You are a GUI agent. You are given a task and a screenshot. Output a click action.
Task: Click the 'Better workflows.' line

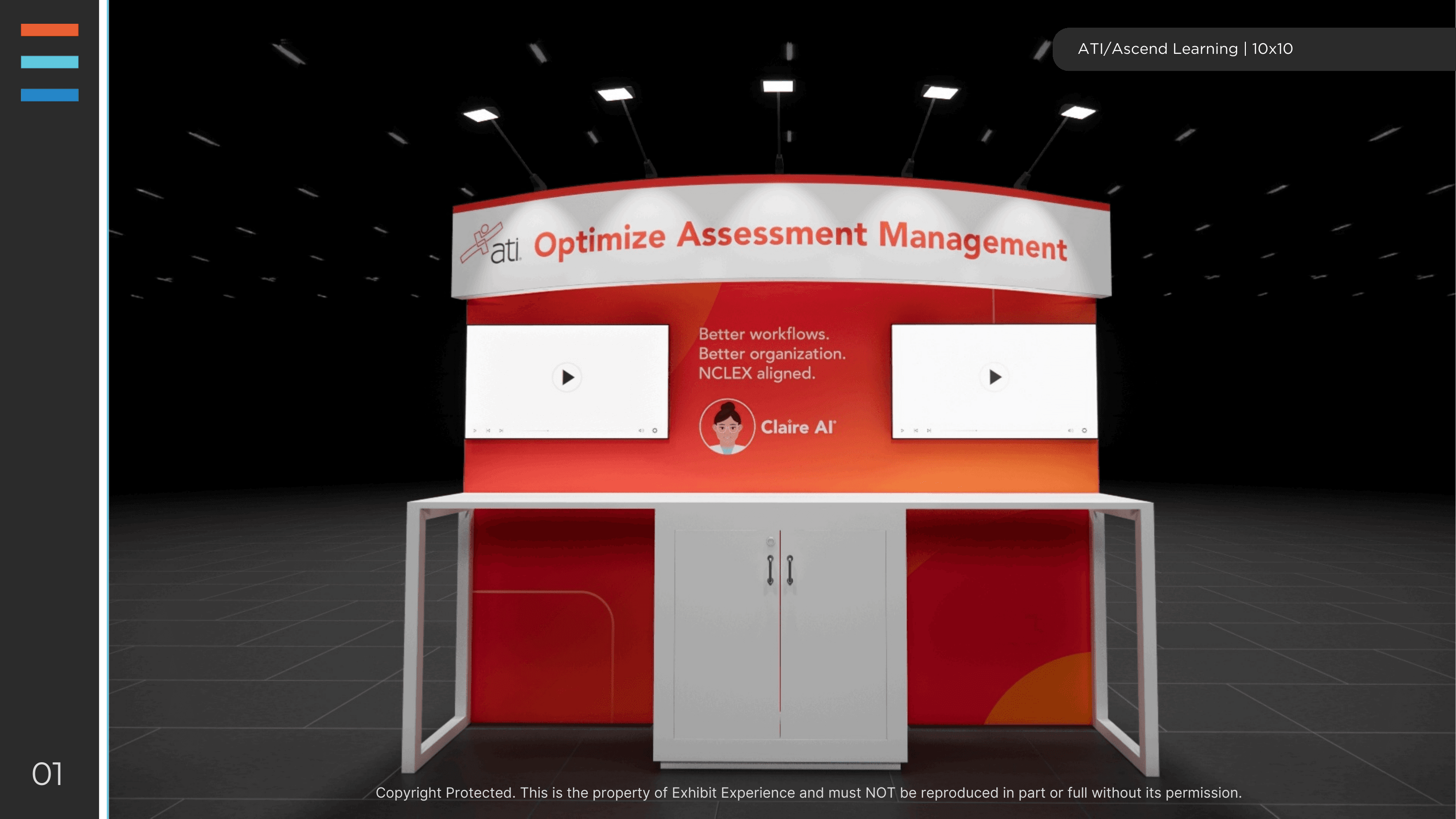[x=763, y=334]
